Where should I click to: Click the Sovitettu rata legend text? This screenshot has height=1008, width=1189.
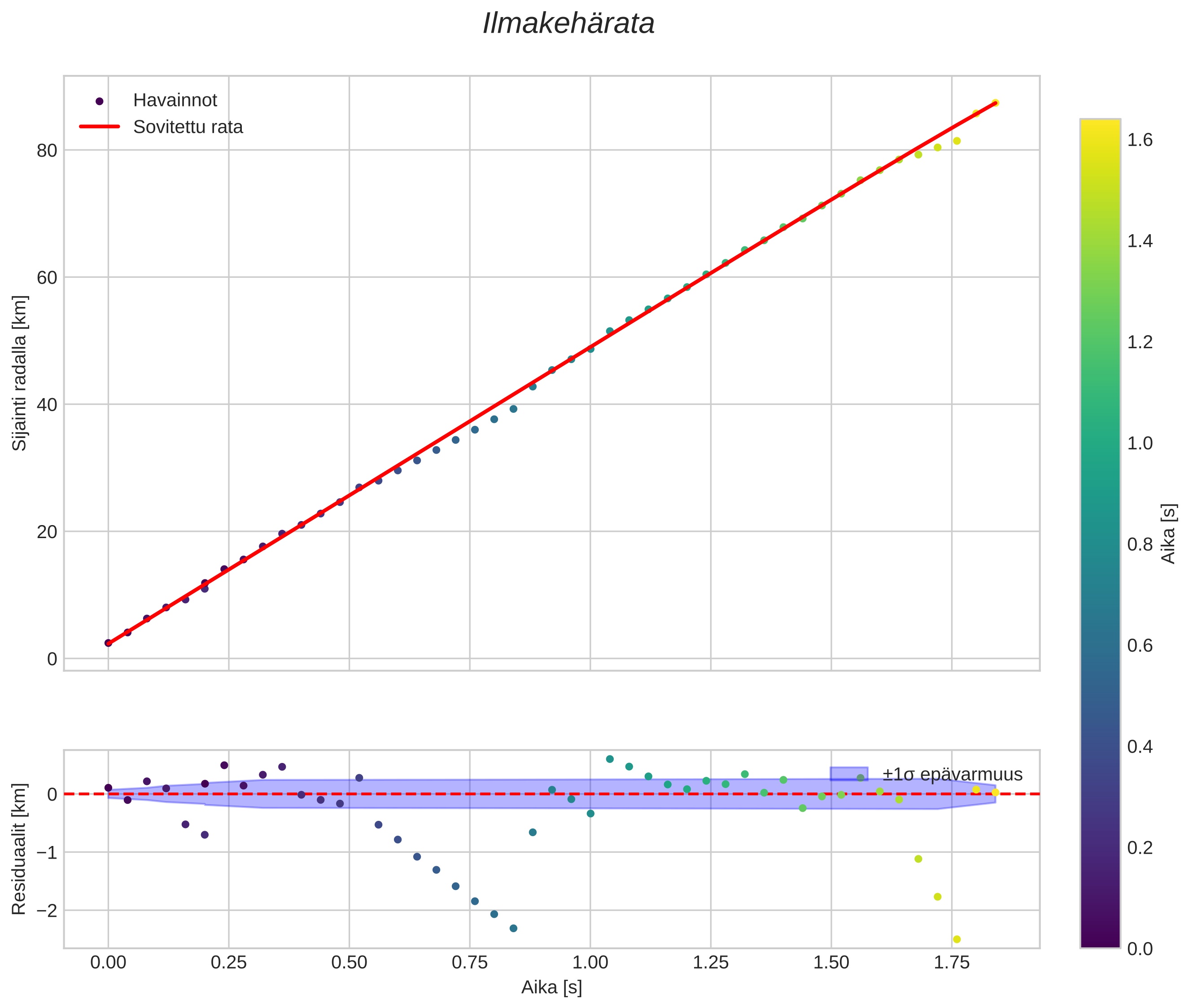click(x=188, y=127)
